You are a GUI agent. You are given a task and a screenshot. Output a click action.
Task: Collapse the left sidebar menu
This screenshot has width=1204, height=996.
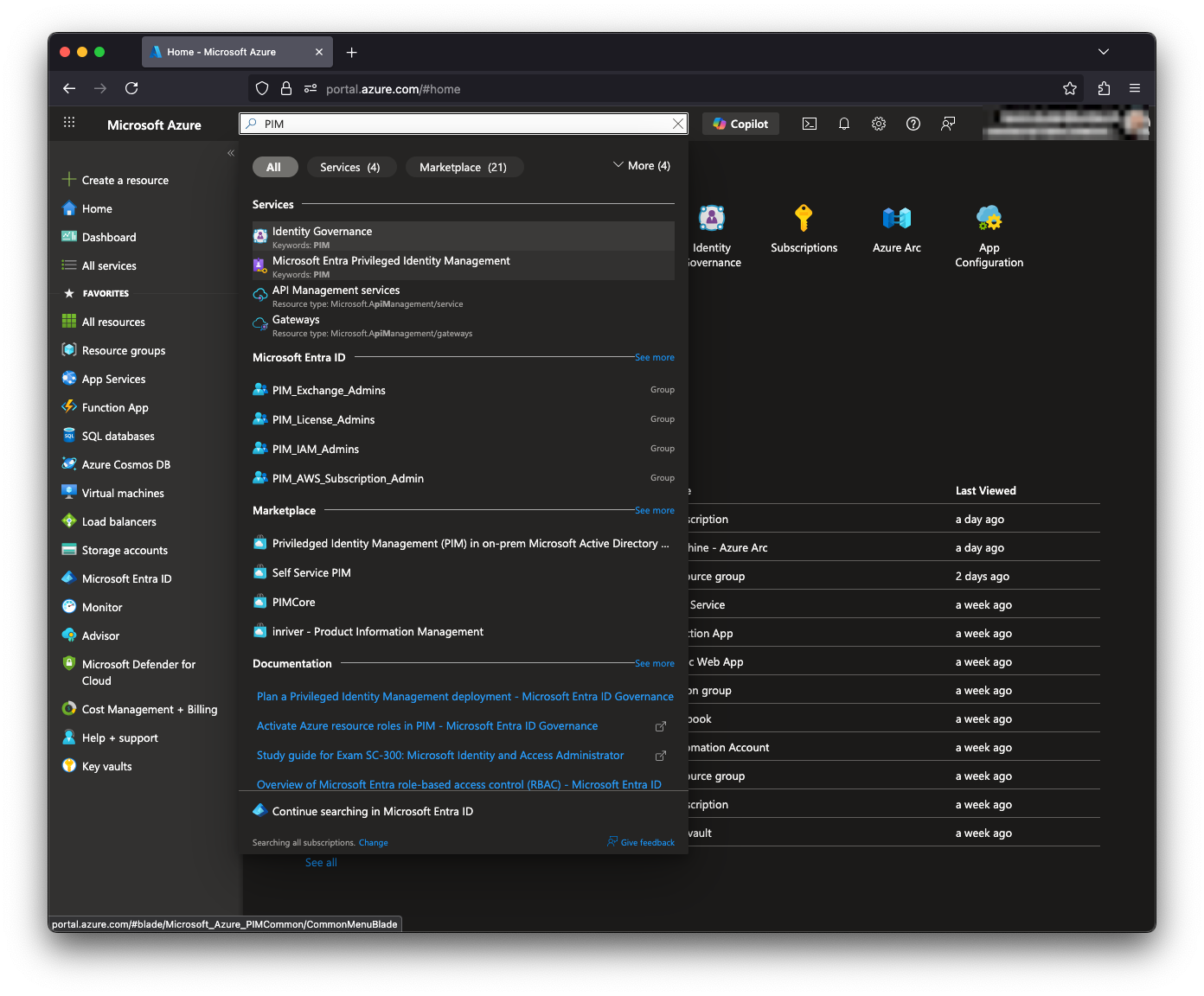tap(231, 153)
